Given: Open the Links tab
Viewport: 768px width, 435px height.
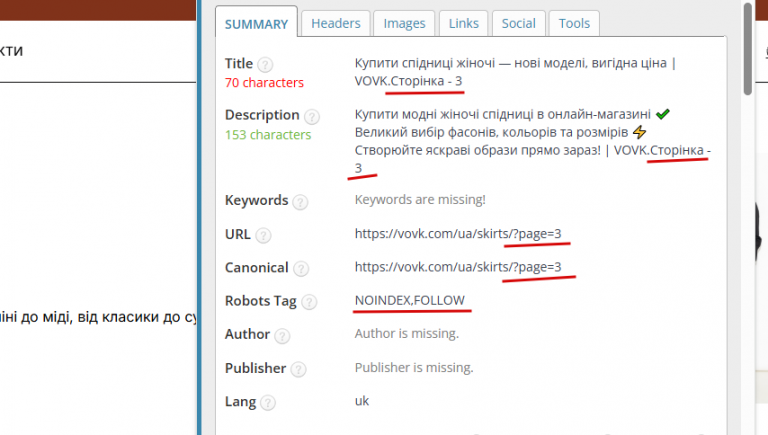Looking at the screenshot, I should click(463, 24).
